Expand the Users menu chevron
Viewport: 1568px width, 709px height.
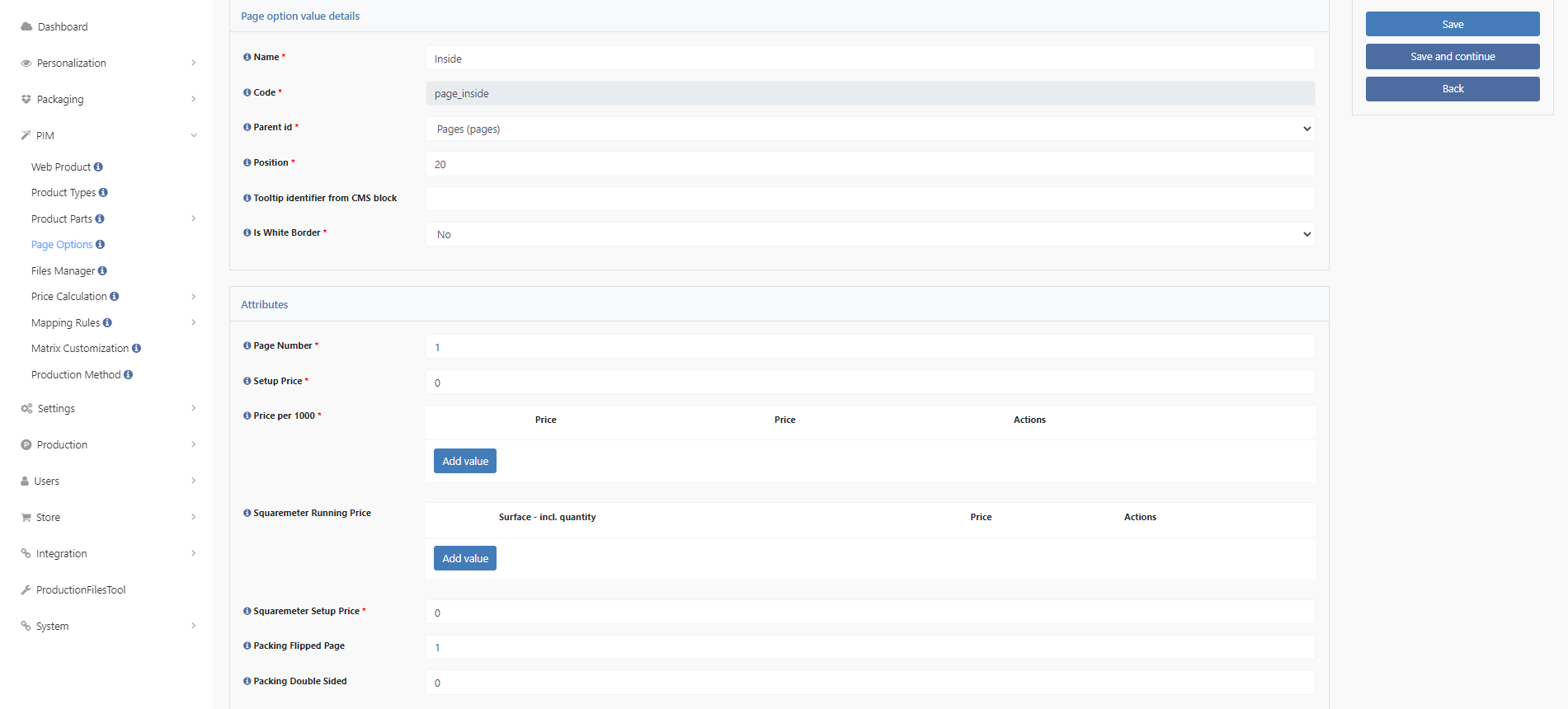click(x=194, y=481)
